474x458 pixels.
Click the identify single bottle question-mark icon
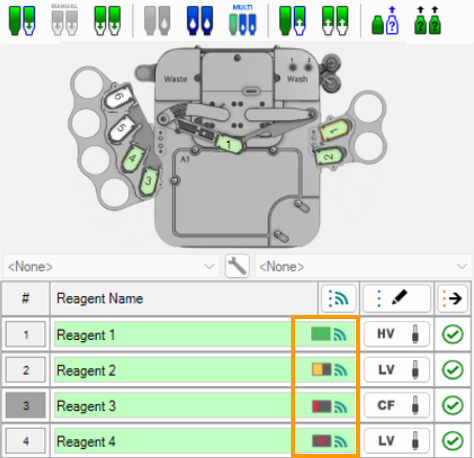(x=385, y=21)
